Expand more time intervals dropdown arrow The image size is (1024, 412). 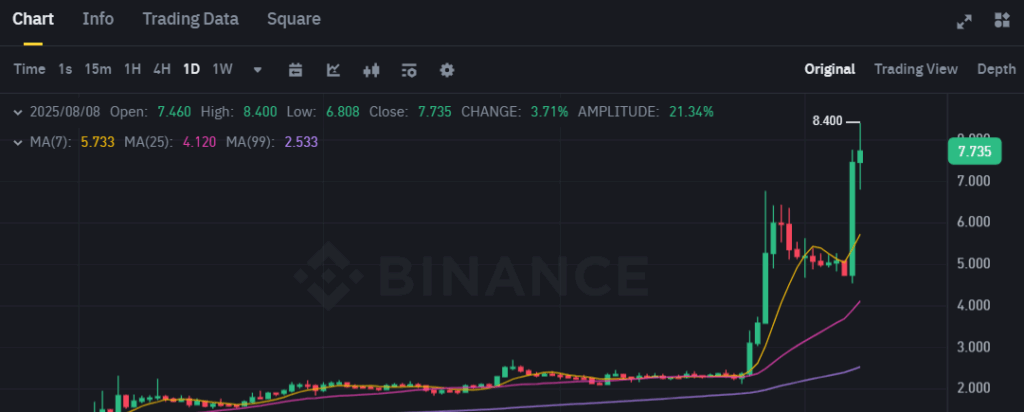258,70
